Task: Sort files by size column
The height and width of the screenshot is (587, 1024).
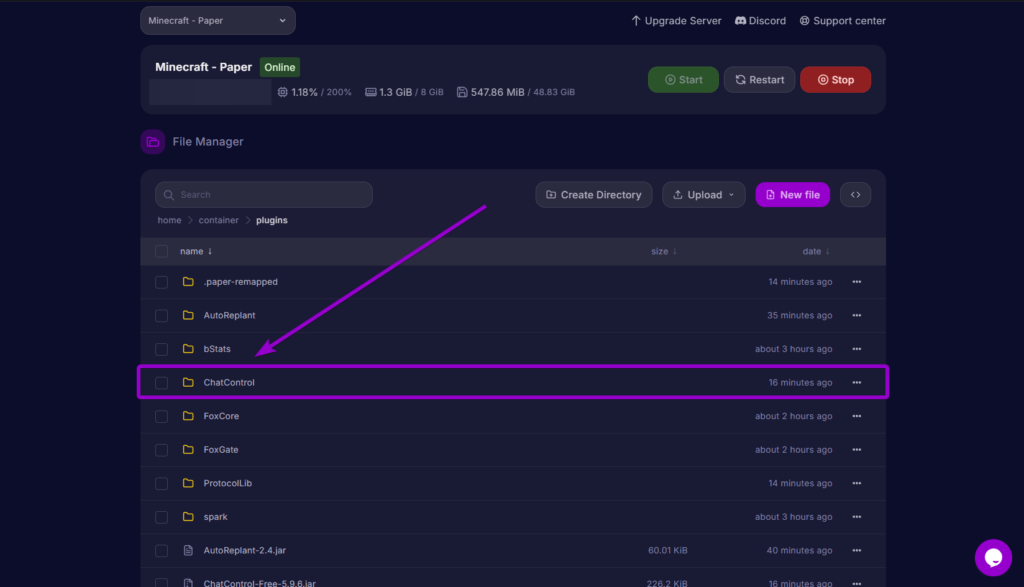Action: pyautogui.click(x=663, y=251)
